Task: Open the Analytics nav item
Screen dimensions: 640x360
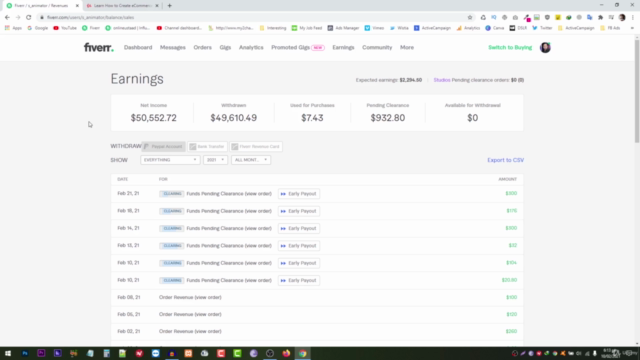Action: (x=251, y=47)
